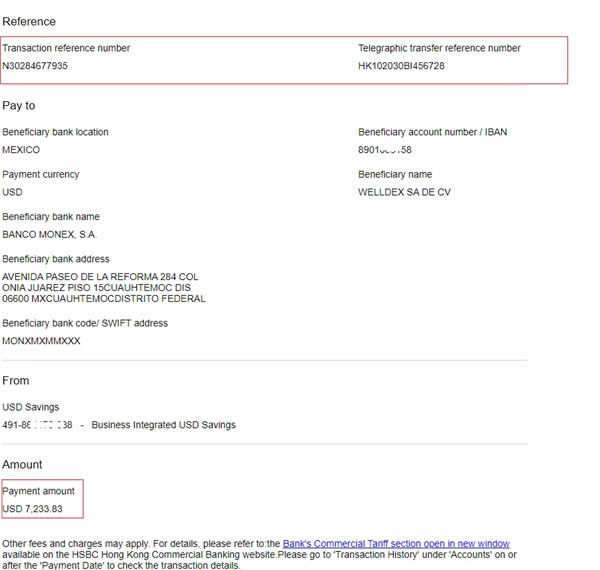Click the 'Other fees and charges may apply' notice
600x570 pixels.
click(259, 554)
